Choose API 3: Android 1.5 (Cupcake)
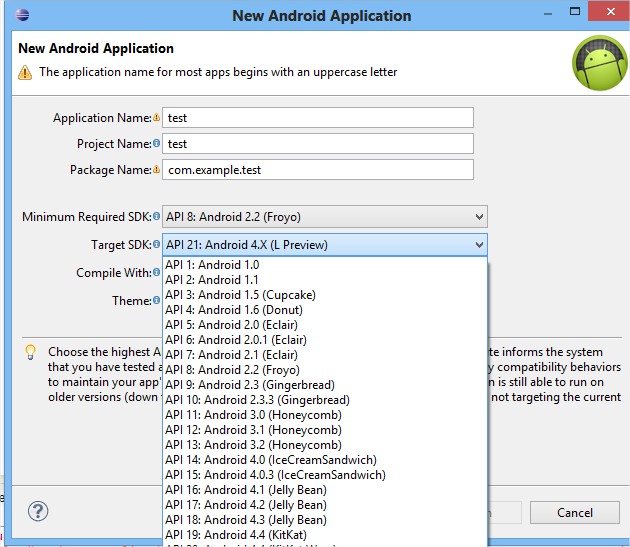 [325, 295]
